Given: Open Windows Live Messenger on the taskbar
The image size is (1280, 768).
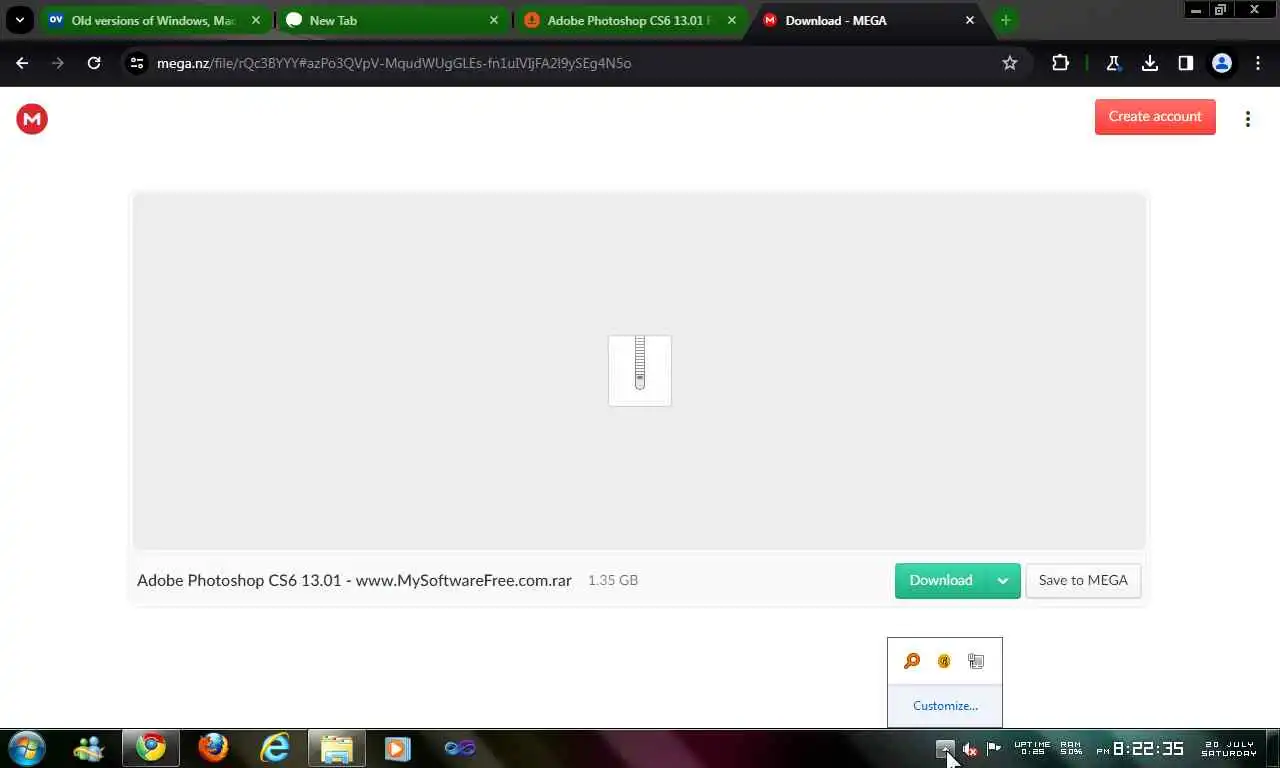Looking at the screenshot, I should tap(89, 748).
